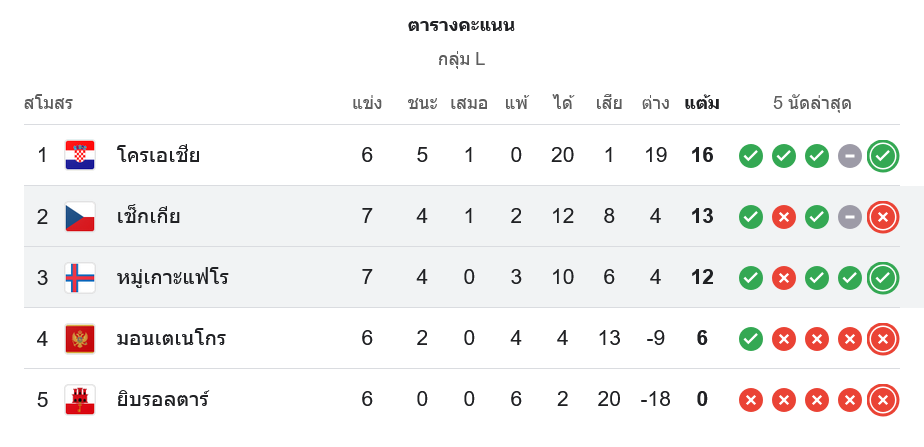Click Croatia's gray draw result icon
The height and width of the screenshot is (447, 924).
[849, 156]
